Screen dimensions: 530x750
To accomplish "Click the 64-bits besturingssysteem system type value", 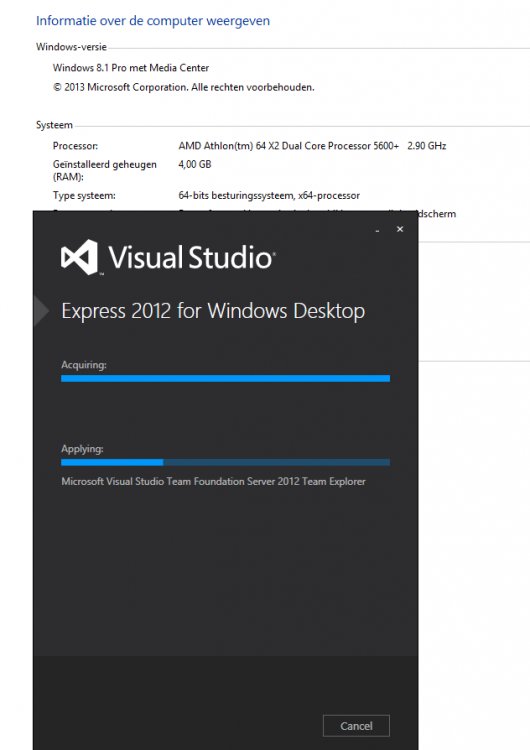I will click(x=269, y=196).
